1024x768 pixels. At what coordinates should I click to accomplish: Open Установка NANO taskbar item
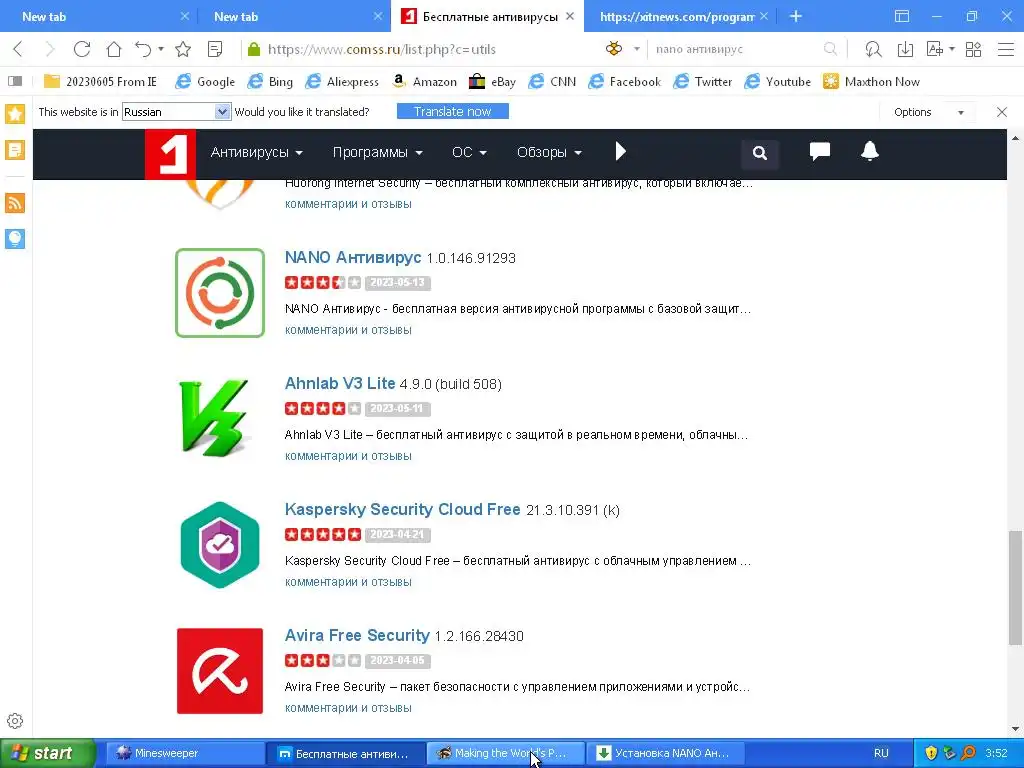point(664,753)
